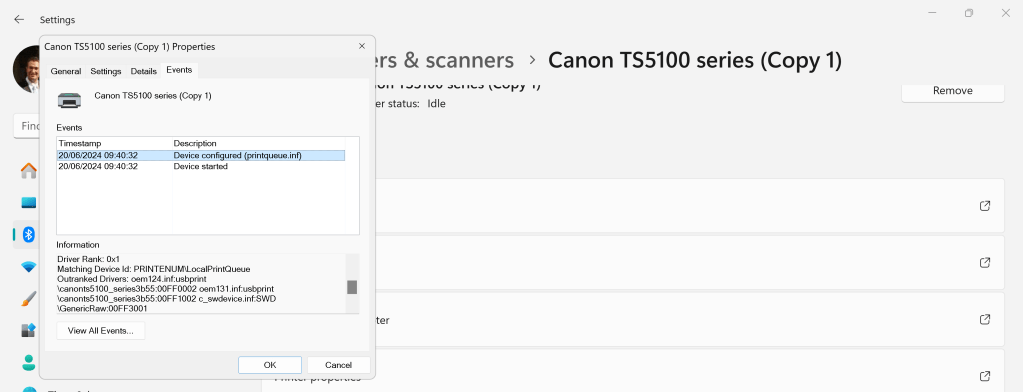Open Network & internet Wi-Fi sidebar icon
1023x392 pixels.
coord(29,267)
